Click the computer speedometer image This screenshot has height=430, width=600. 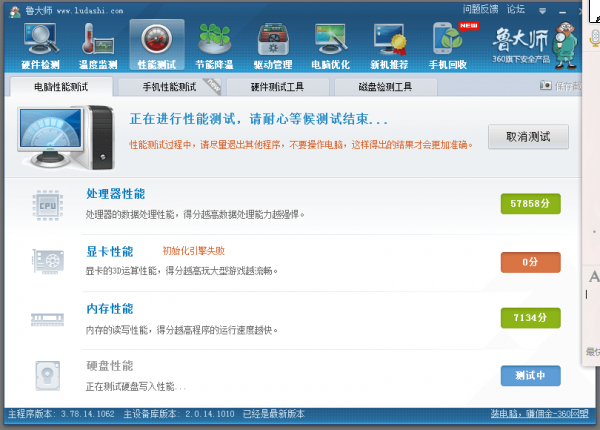[x=67, y=137]
